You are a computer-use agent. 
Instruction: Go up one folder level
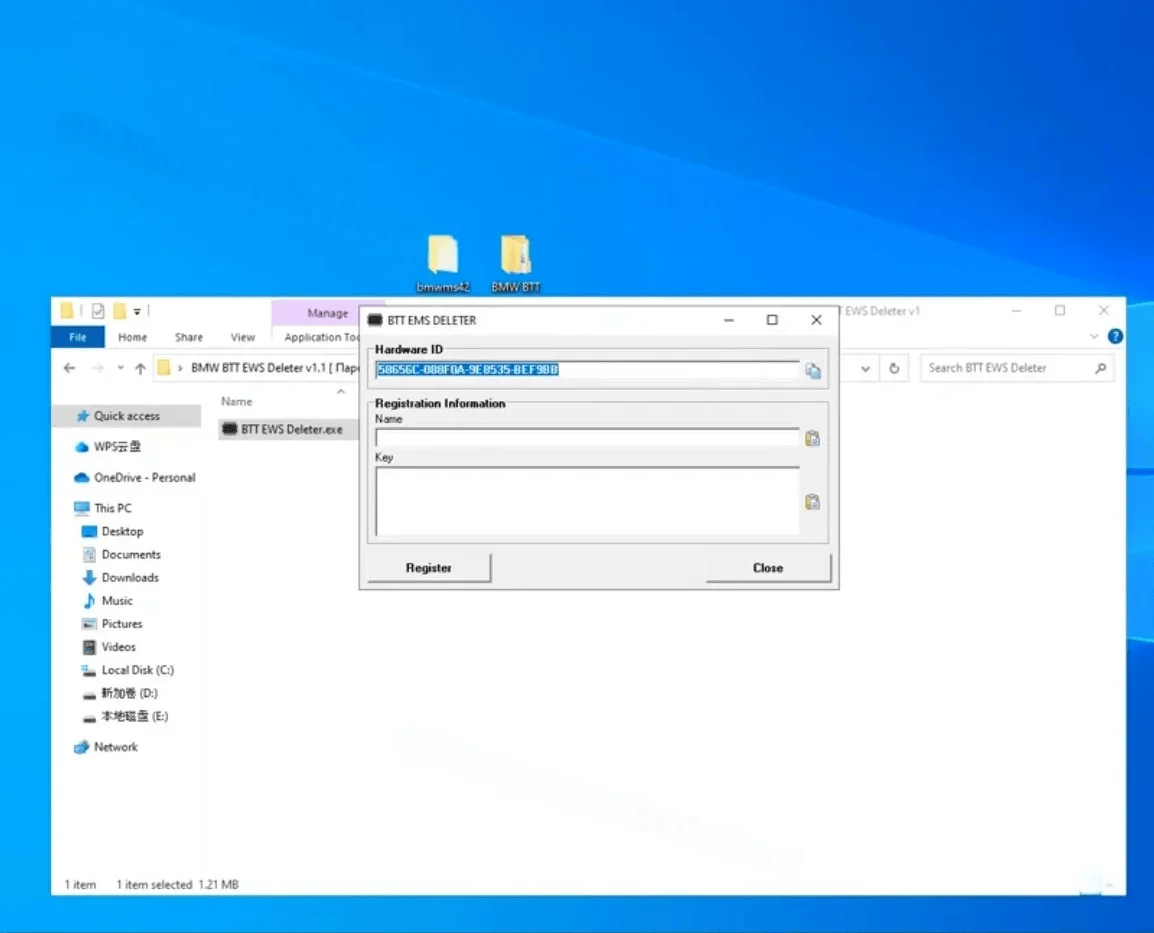140,368
